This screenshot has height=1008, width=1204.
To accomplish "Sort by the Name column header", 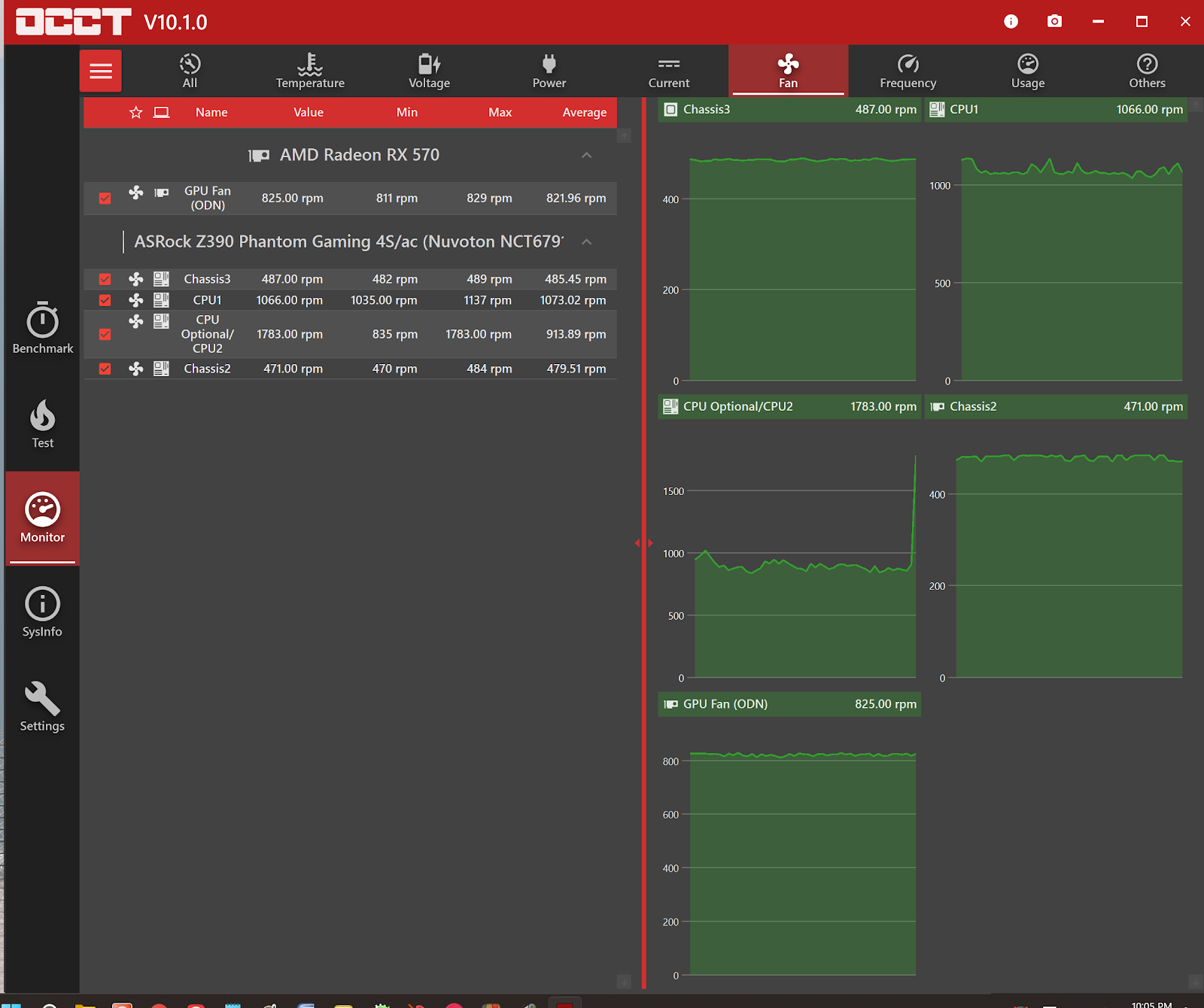I will click(x=211, y=112).
